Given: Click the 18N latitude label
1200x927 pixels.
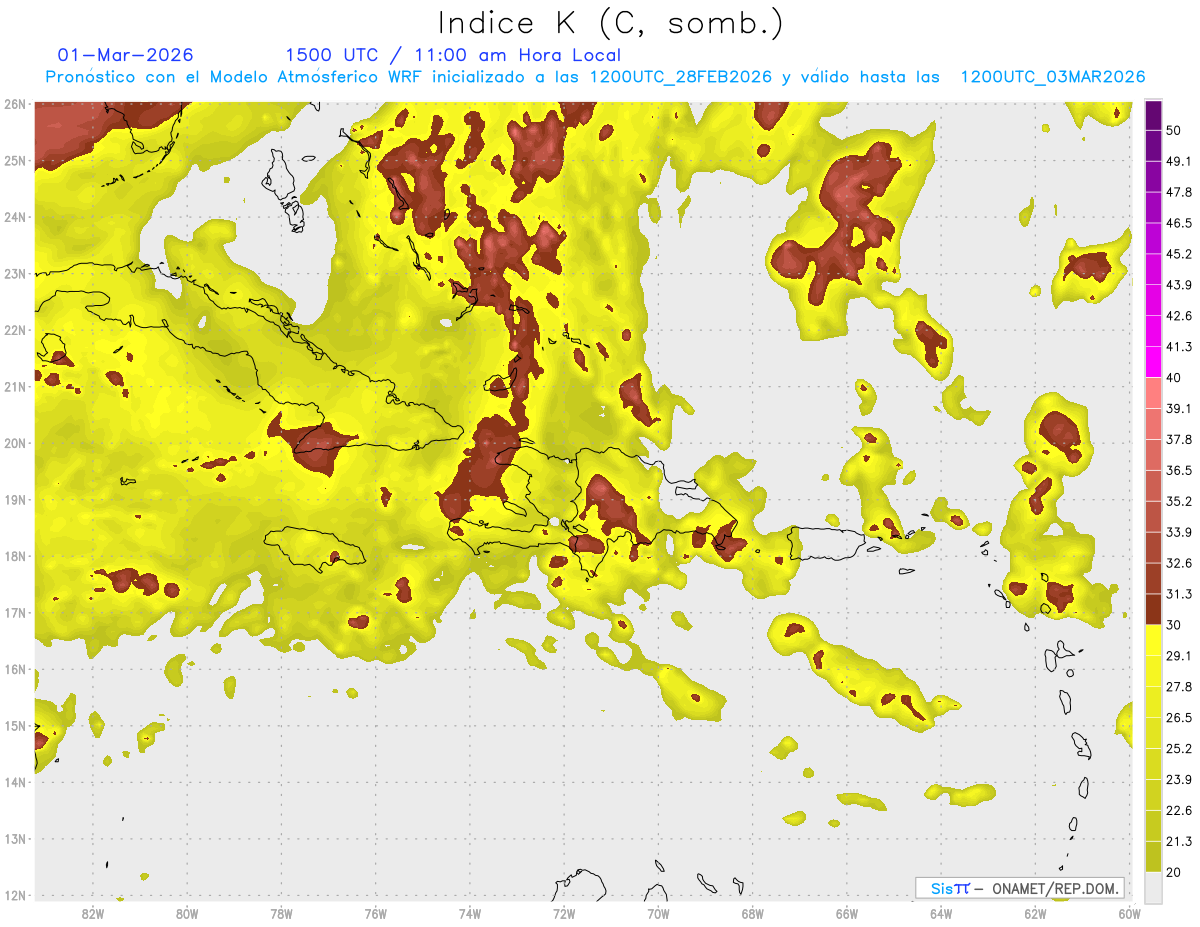Looking at the screenshot, I should point(15,556).
